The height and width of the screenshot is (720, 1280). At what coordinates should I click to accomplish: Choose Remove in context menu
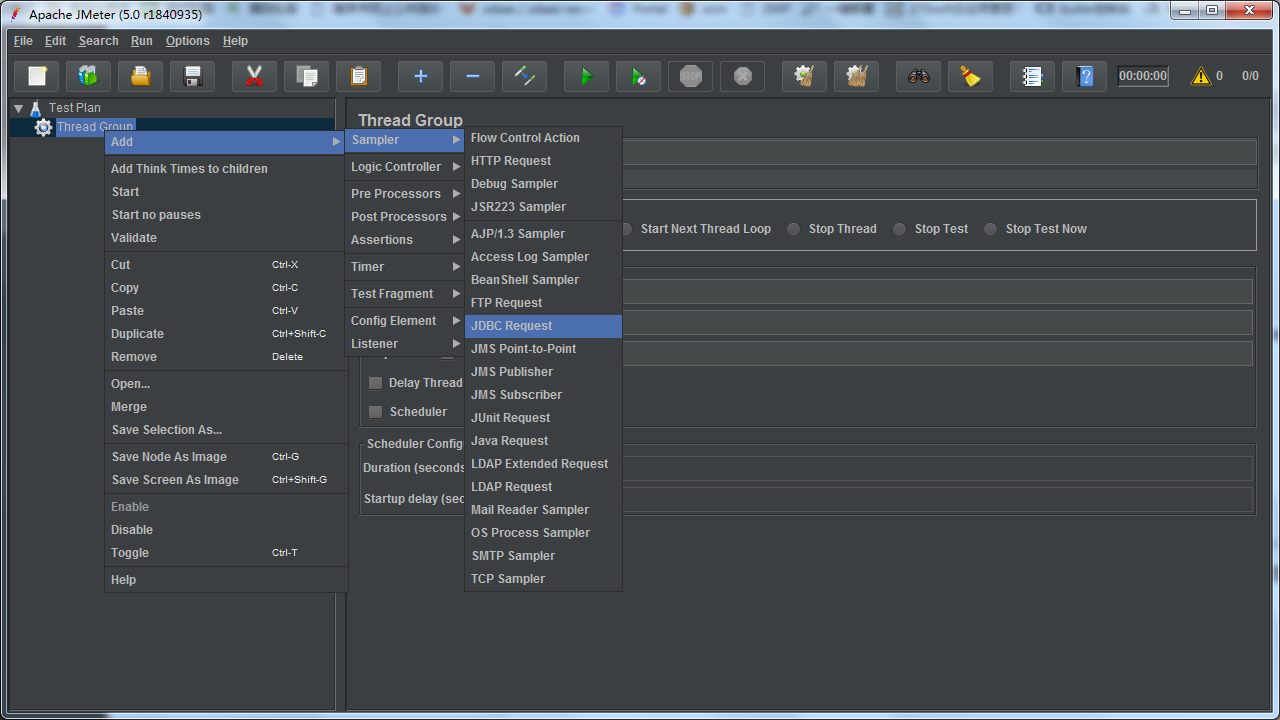click(x=226, y=357)
